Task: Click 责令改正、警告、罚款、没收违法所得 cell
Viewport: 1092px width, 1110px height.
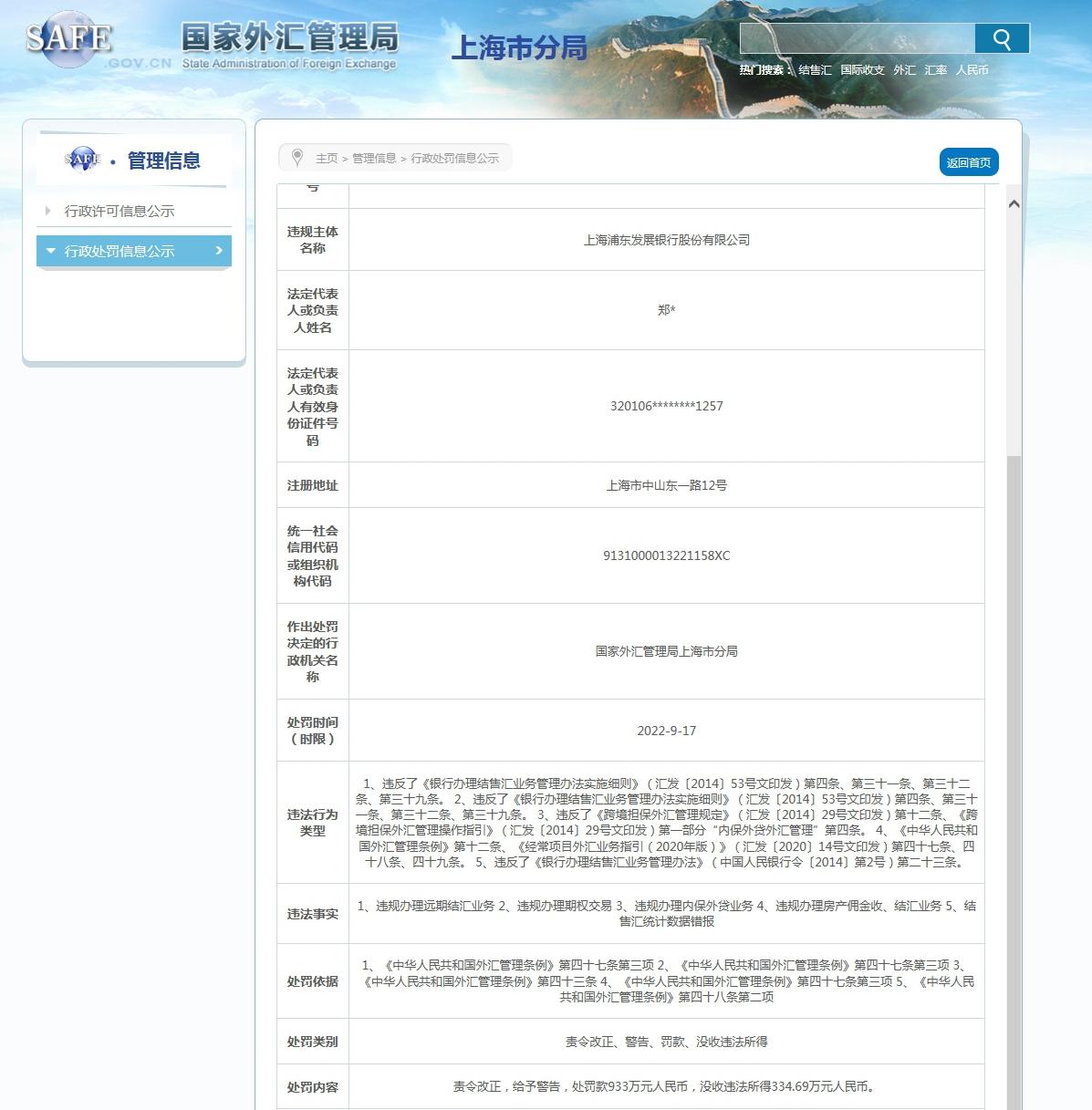Action: click(x=667, y=1042)
